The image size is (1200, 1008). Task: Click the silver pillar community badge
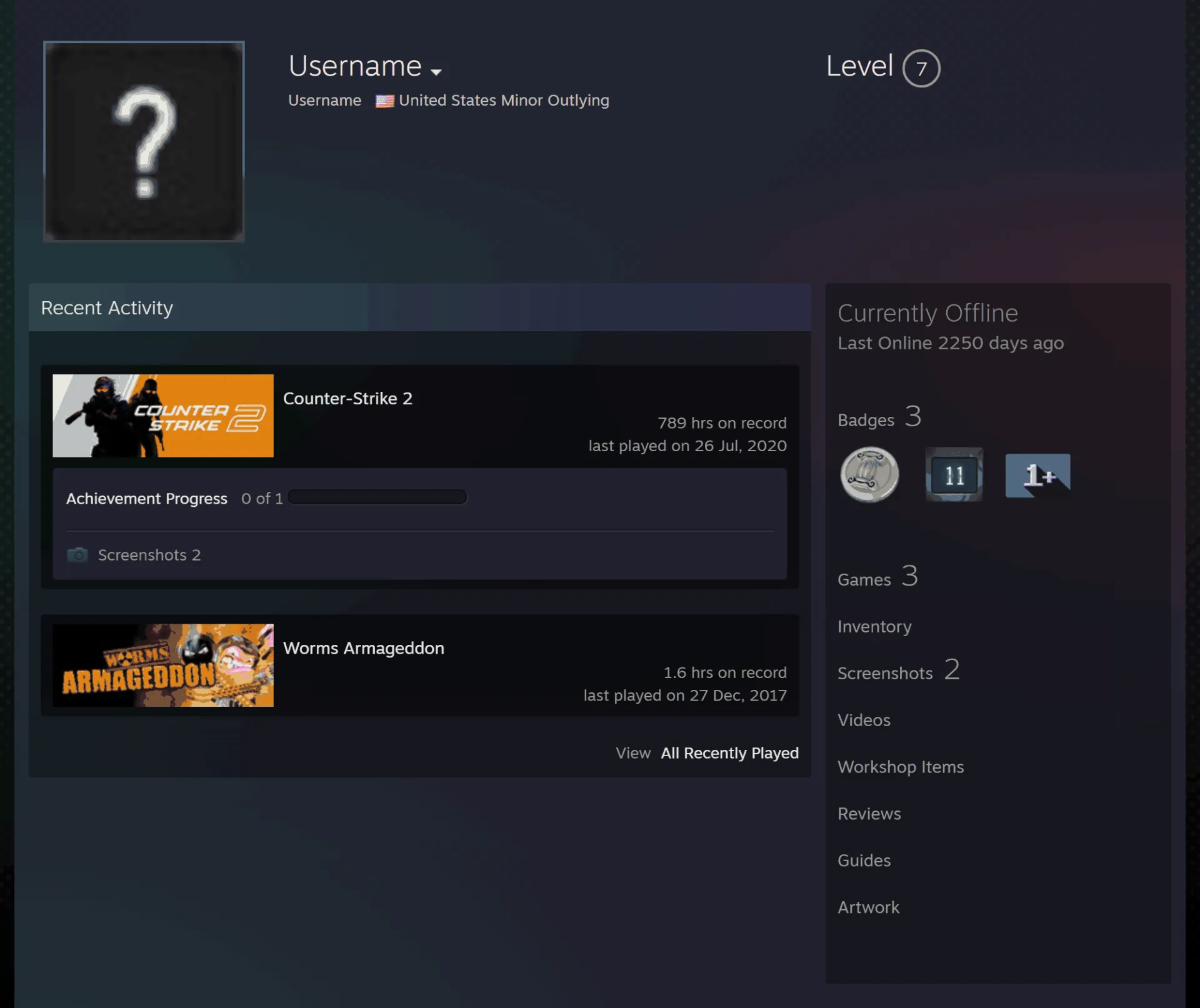point(869,475)
